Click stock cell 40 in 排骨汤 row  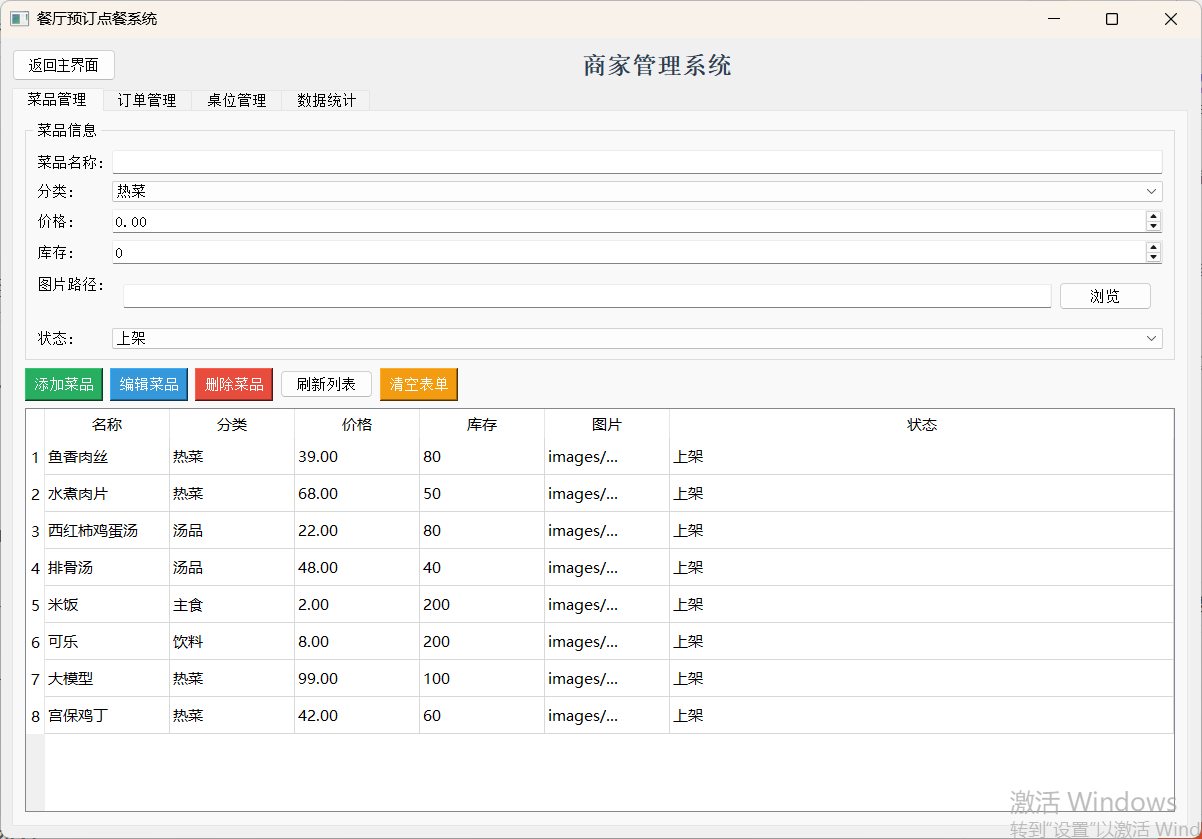[482, 568]
